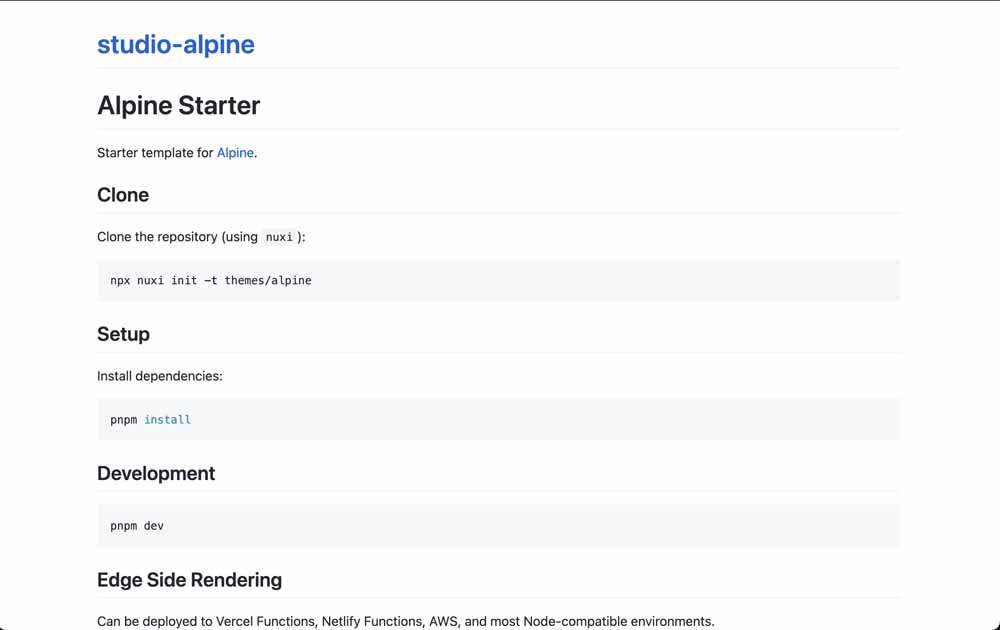
Task: Select the Development section heading
Action: point(156,473)
